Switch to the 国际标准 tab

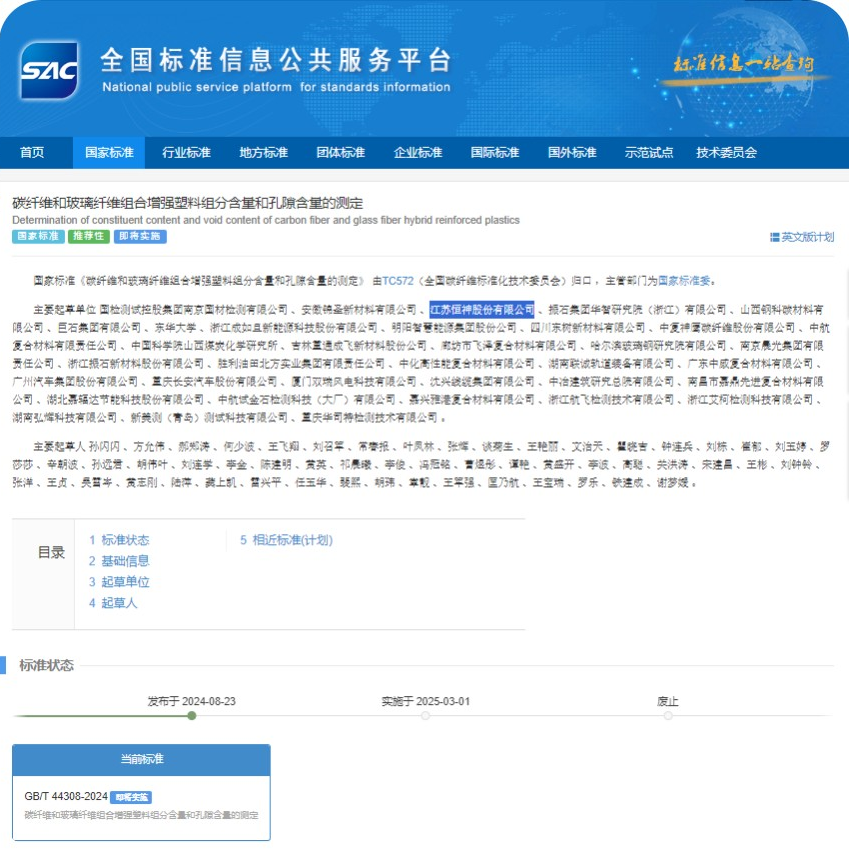pyautogui.click(x=495, y=153)
